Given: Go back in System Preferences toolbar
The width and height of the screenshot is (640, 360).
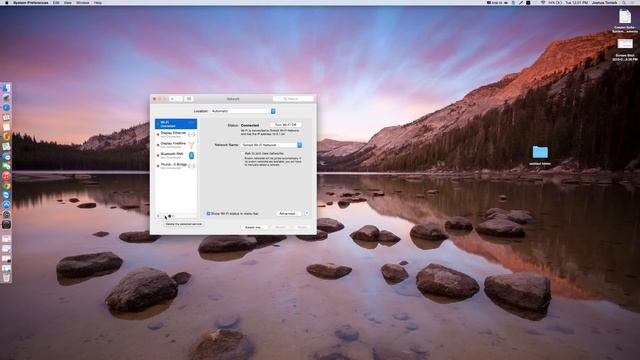Looking at the screenshot, I should coord(172,99).
